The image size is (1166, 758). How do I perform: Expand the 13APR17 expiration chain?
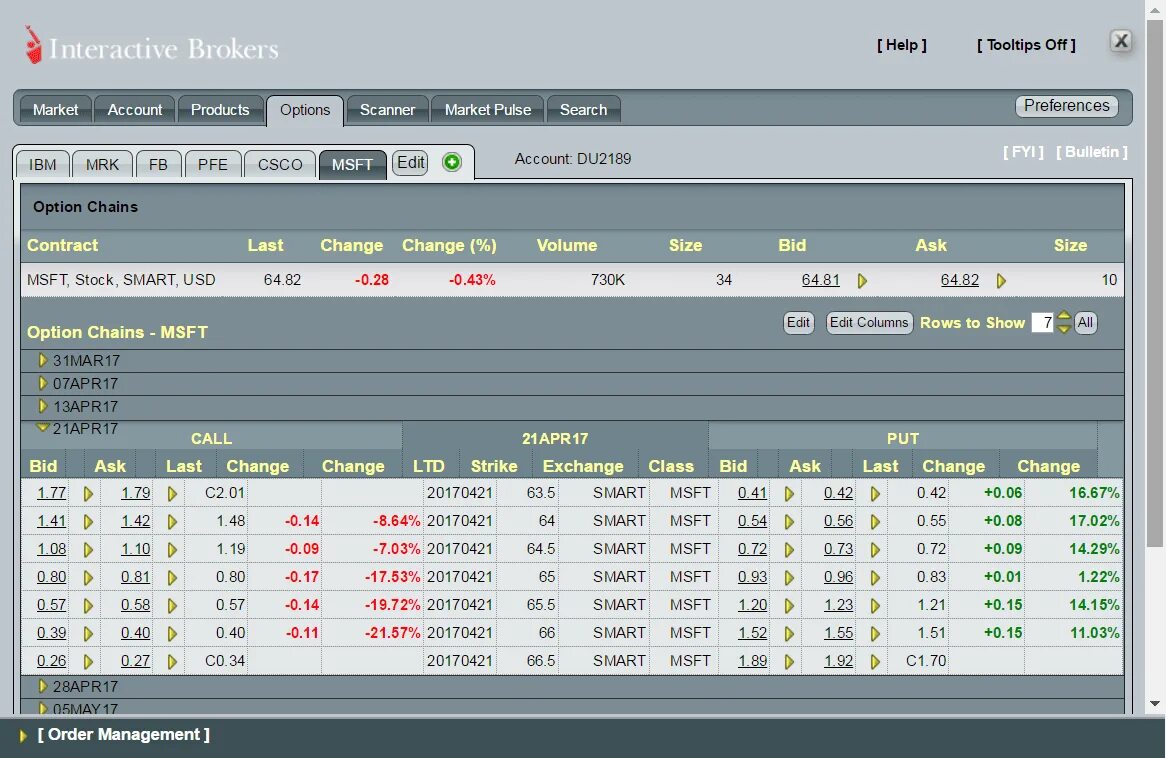tap(42, 407)
